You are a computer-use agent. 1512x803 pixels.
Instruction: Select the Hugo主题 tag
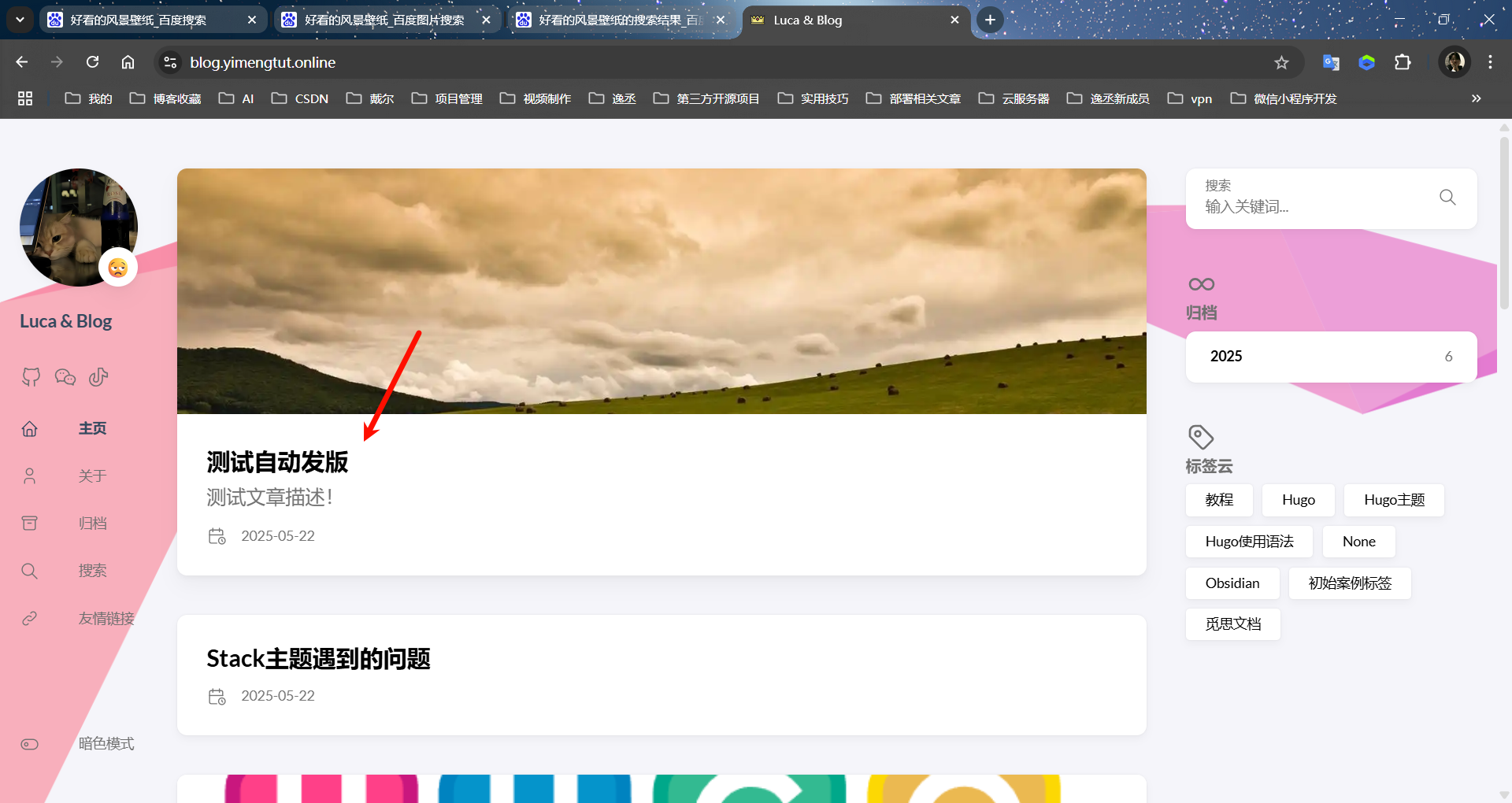pyautogui.click(x=1394, y=500)
